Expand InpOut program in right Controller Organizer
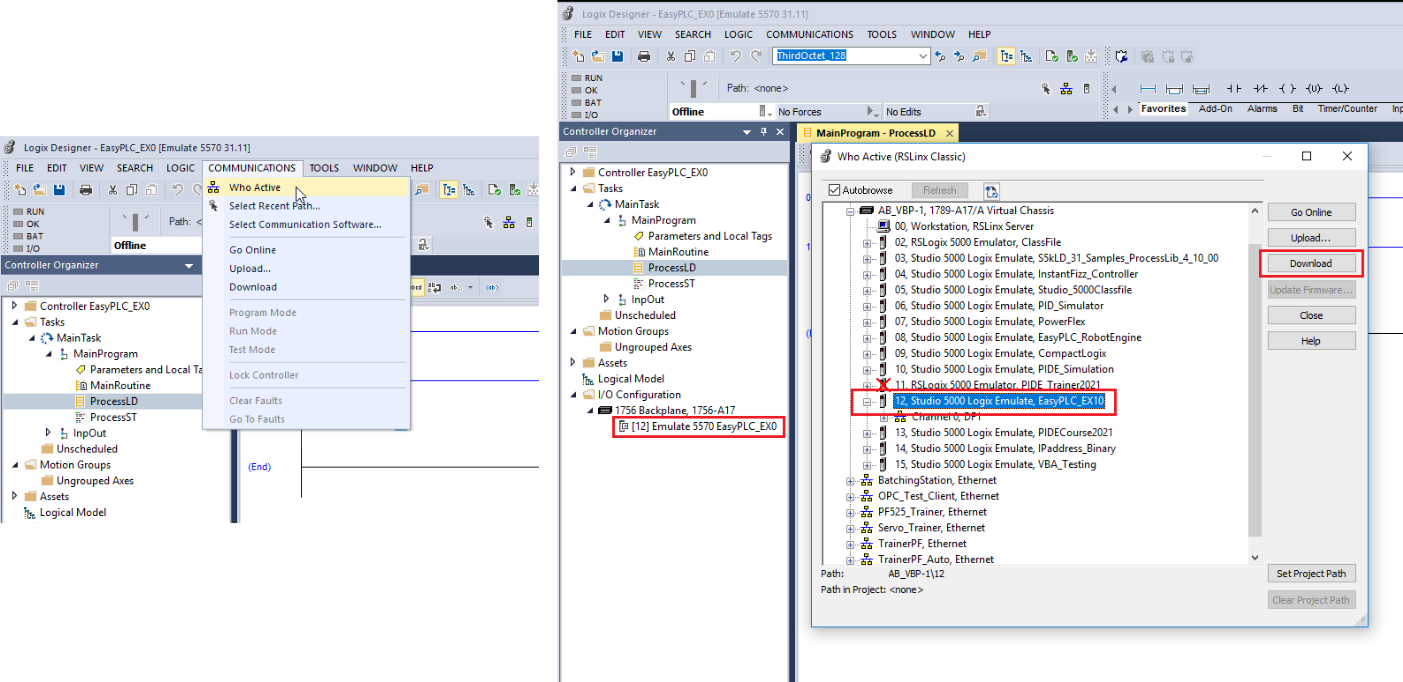This screenshot has width=1403, height=682. (x=607, y=299)
